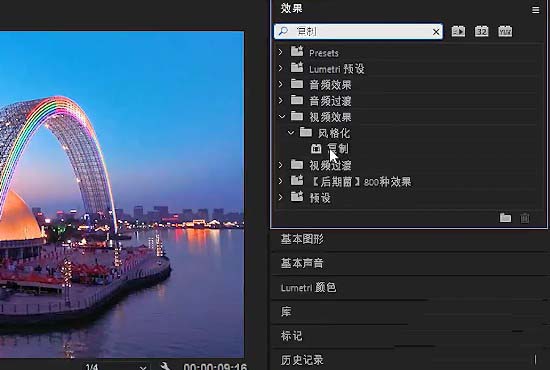Select the Presets folder icon
The image size is (550, 370).
point(297,52)
